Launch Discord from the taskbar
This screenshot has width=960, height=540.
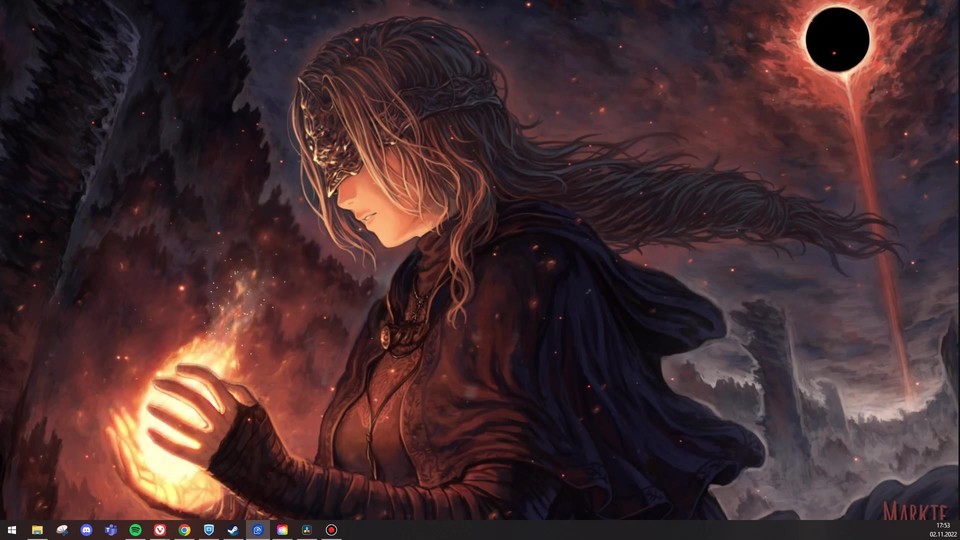click(x=86, y=530)
